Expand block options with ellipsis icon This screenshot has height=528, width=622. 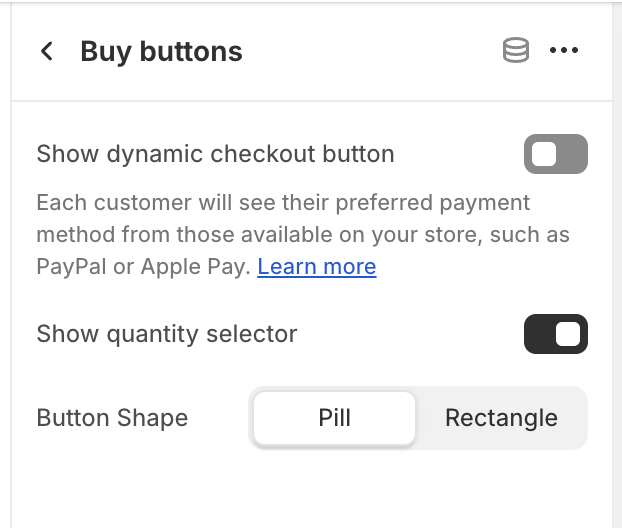tap(564, 51)
